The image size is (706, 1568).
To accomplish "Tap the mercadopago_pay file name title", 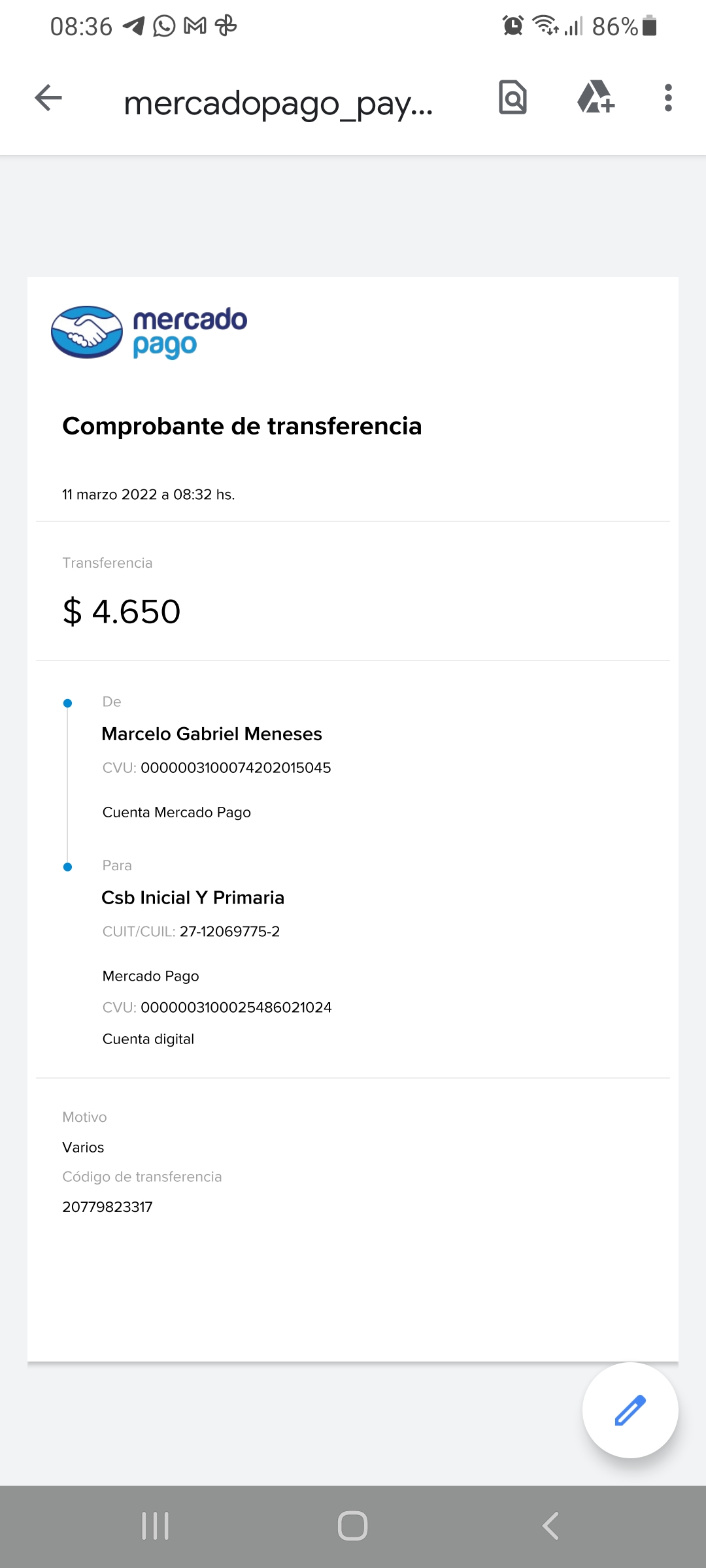I will point(278,103).
